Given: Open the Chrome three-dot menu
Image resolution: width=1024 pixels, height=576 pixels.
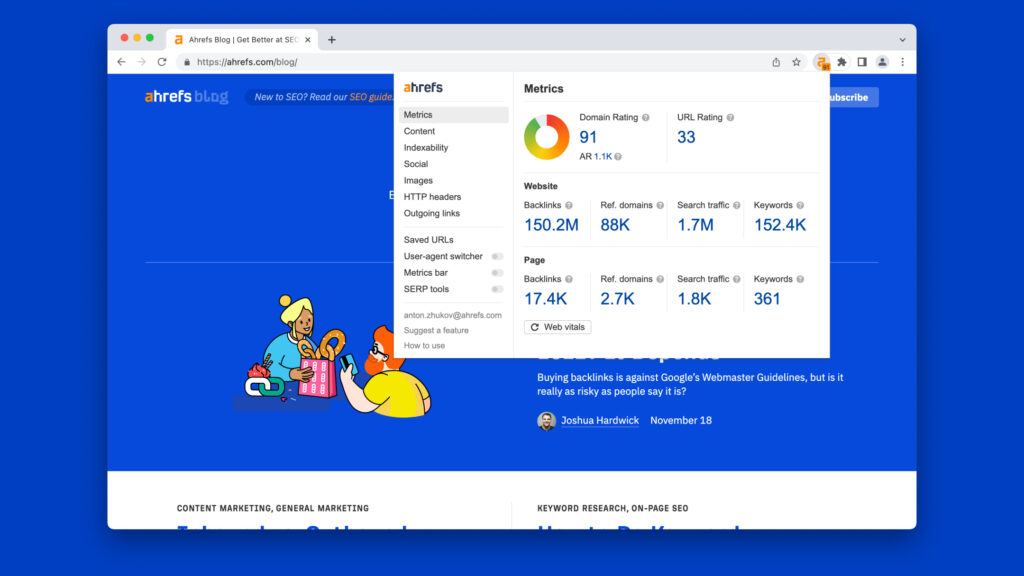Looking at the screenshot, I should pos(902,62).
